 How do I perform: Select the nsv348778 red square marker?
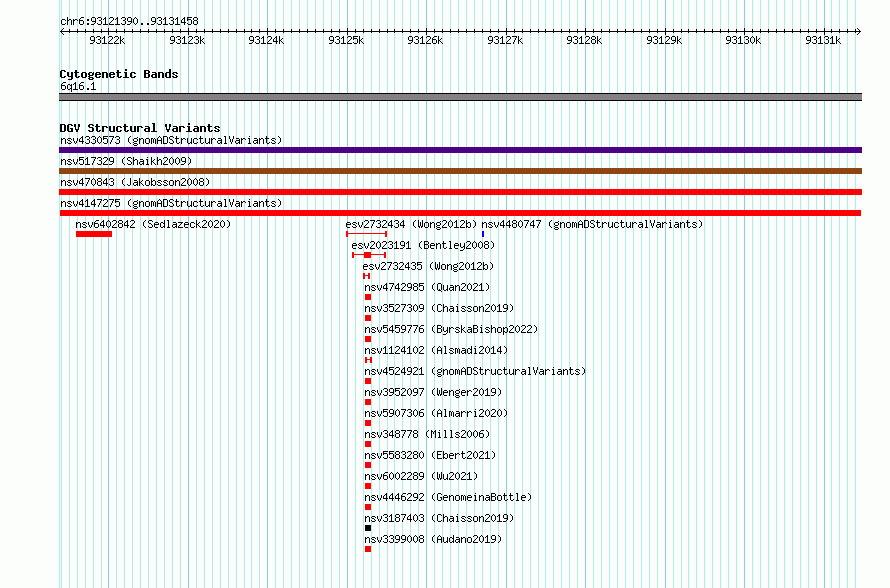(368, 444)
